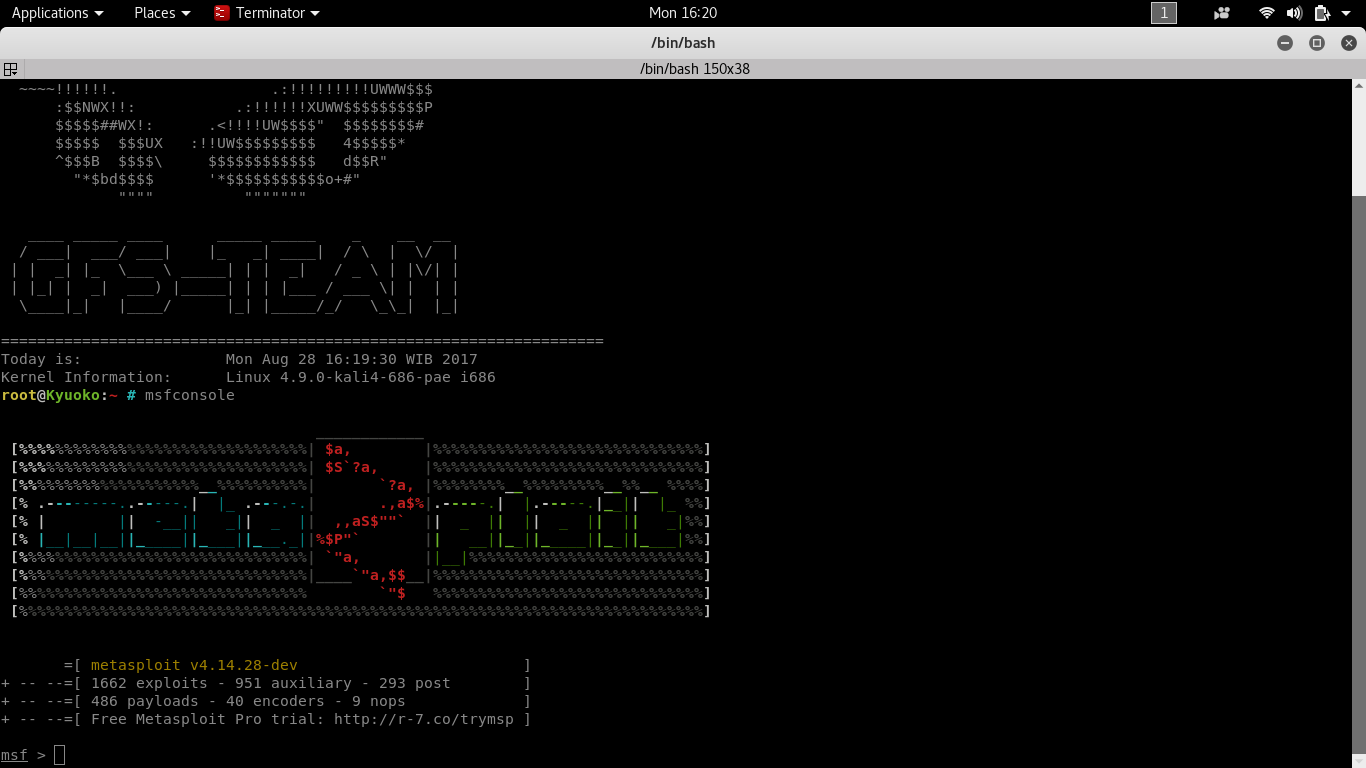
Task: Click the http://r-7.co/trymsp URL
Action: [424, 719]
